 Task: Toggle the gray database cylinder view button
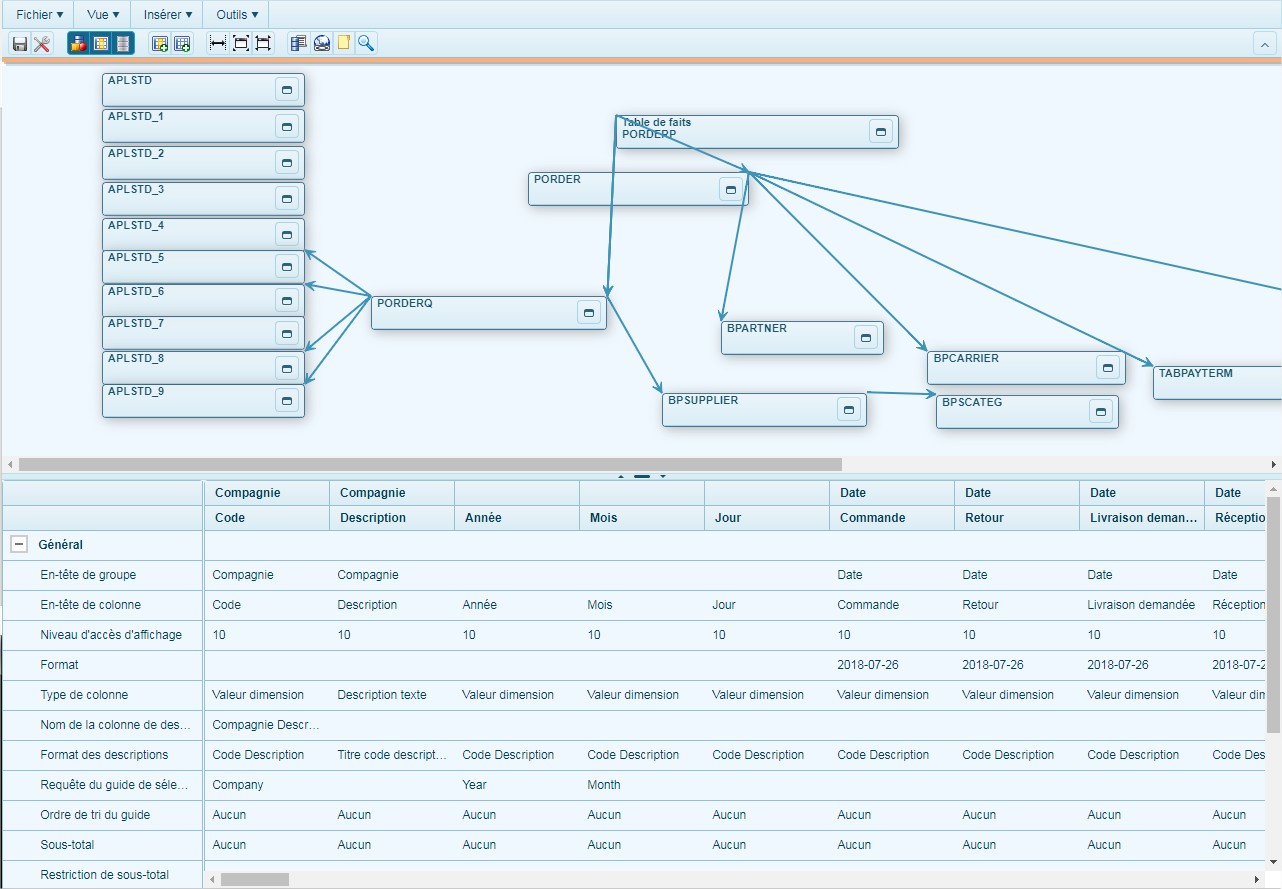tap(122, 43)
